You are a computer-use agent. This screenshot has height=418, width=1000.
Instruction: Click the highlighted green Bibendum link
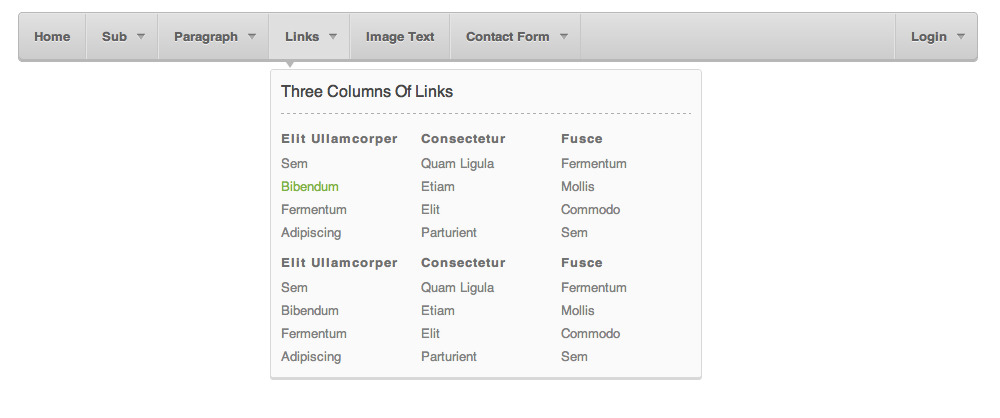(x=310, y=187)
